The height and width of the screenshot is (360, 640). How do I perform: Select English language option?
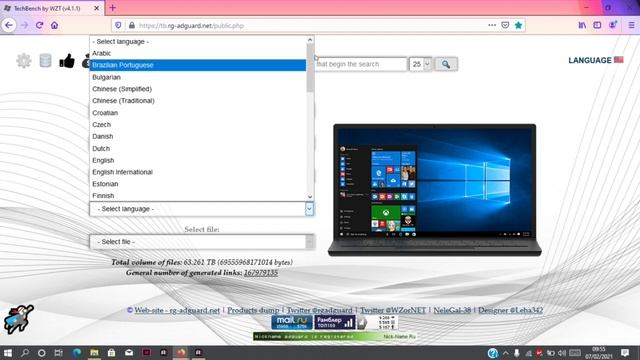coord(198,160)
